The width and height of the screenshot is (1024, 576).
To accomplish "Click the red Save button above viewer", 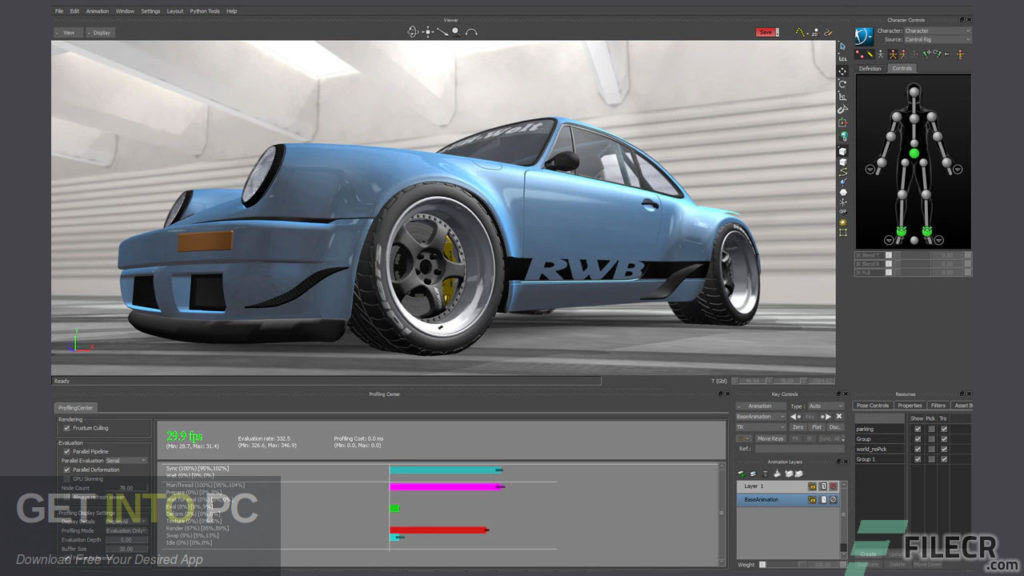I will click(x=766, y=32).
